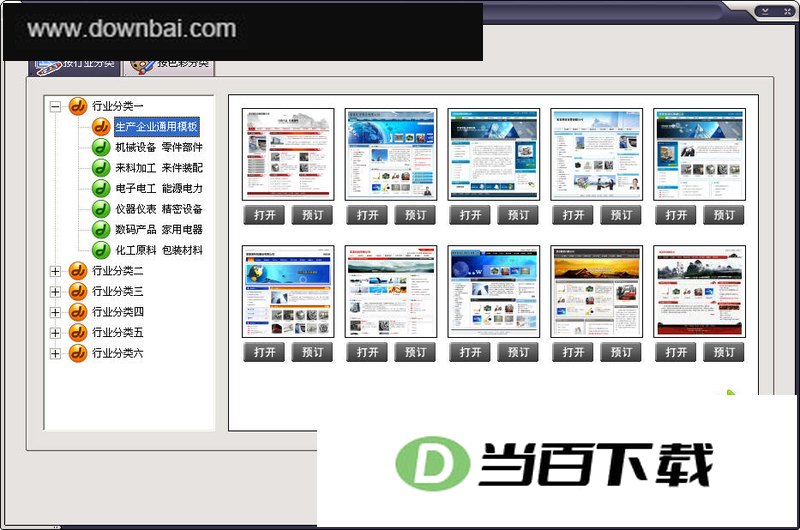Click the green icon beside 化工原料 包装材料
800x530 pixels.
pyautogui.click(x=101, y=250)
